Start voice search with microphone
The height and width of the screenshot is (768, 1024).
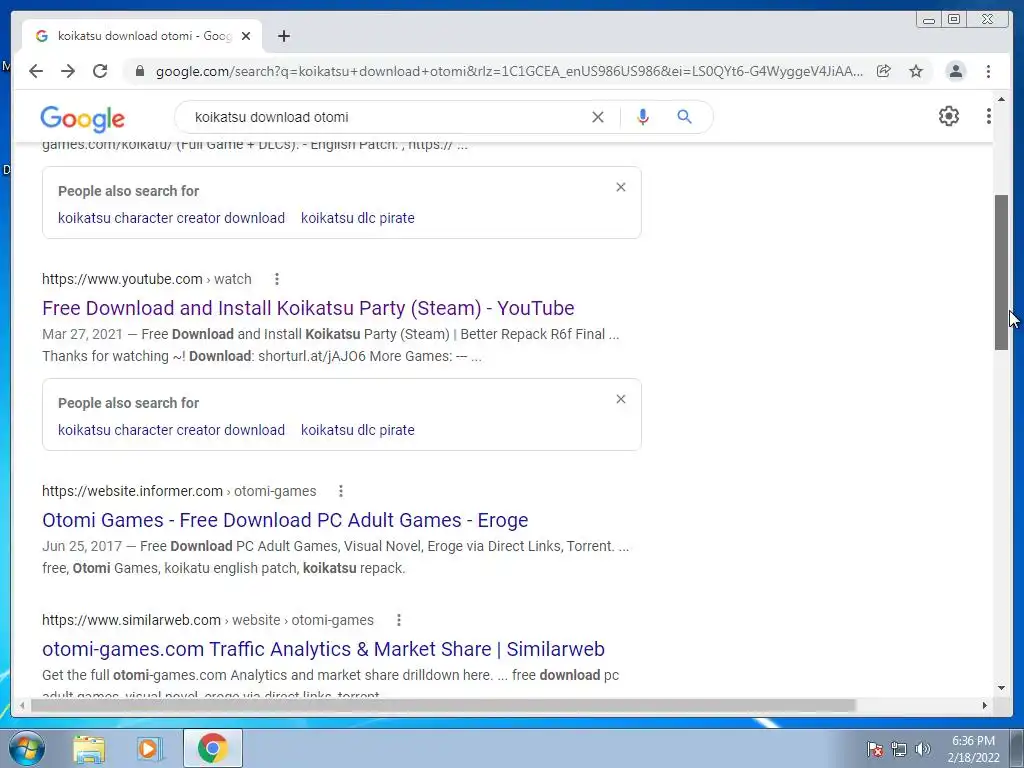[x=643, y=117]
